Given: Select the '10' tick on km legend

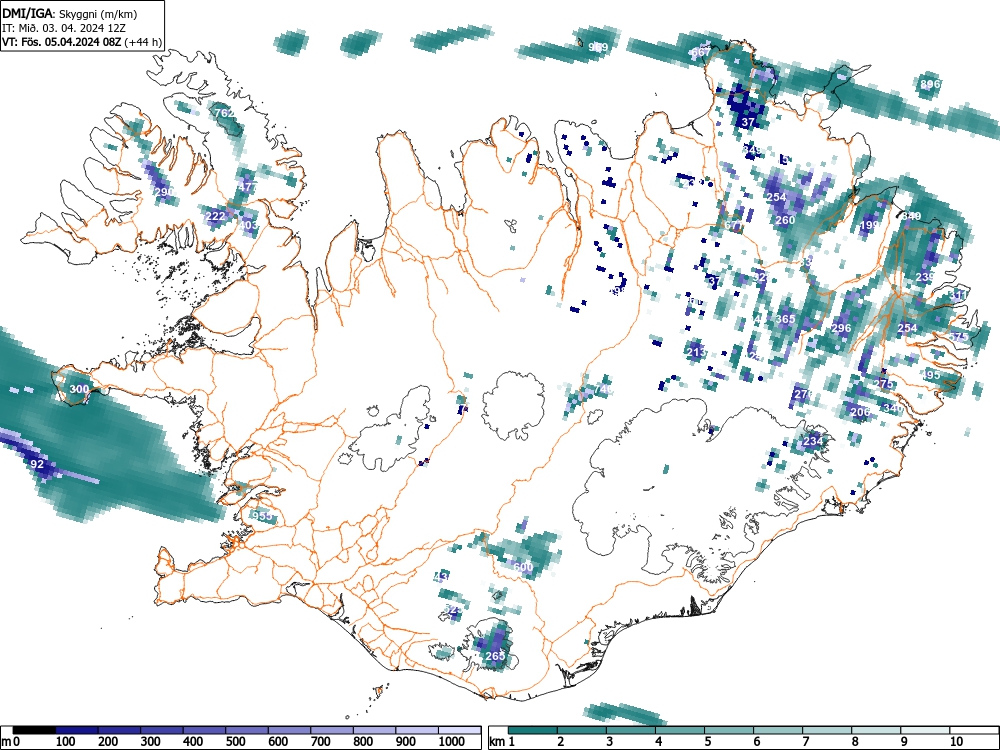Looking at the screenshot, I should pyautogui.click(x=955, y=741).
